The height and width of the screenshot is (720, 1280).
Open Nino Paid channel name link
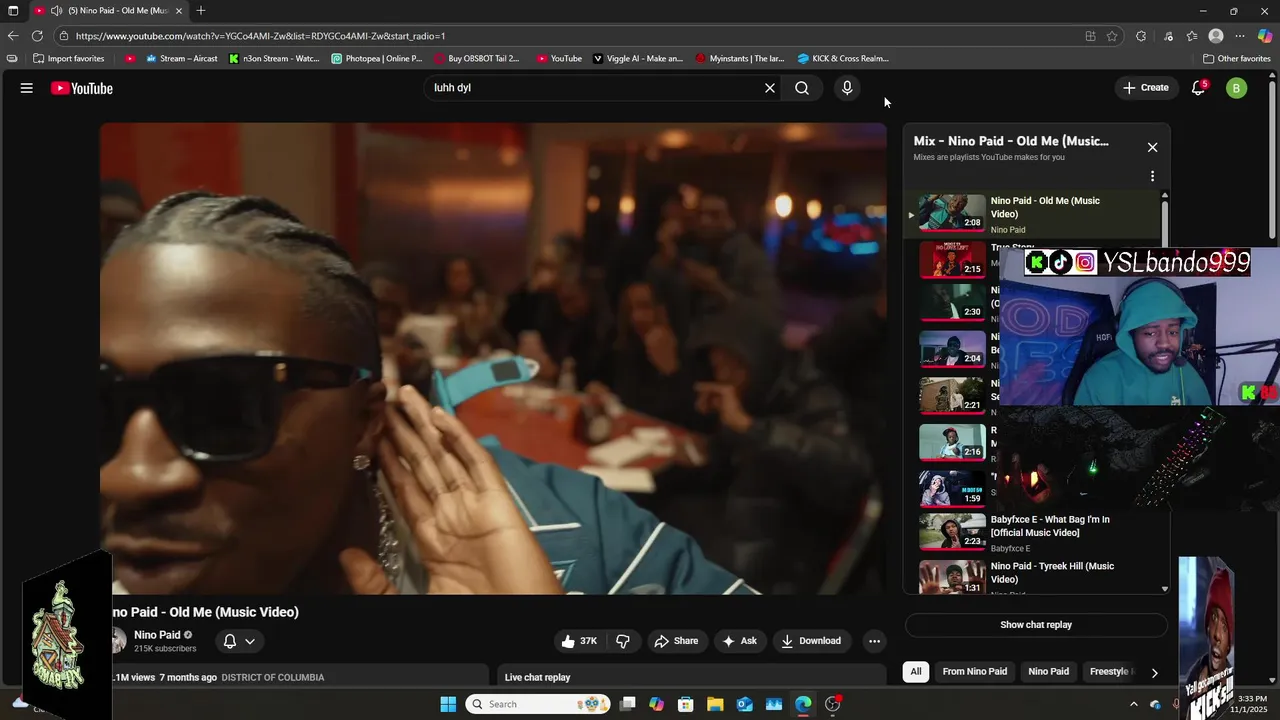click(157, 635)
